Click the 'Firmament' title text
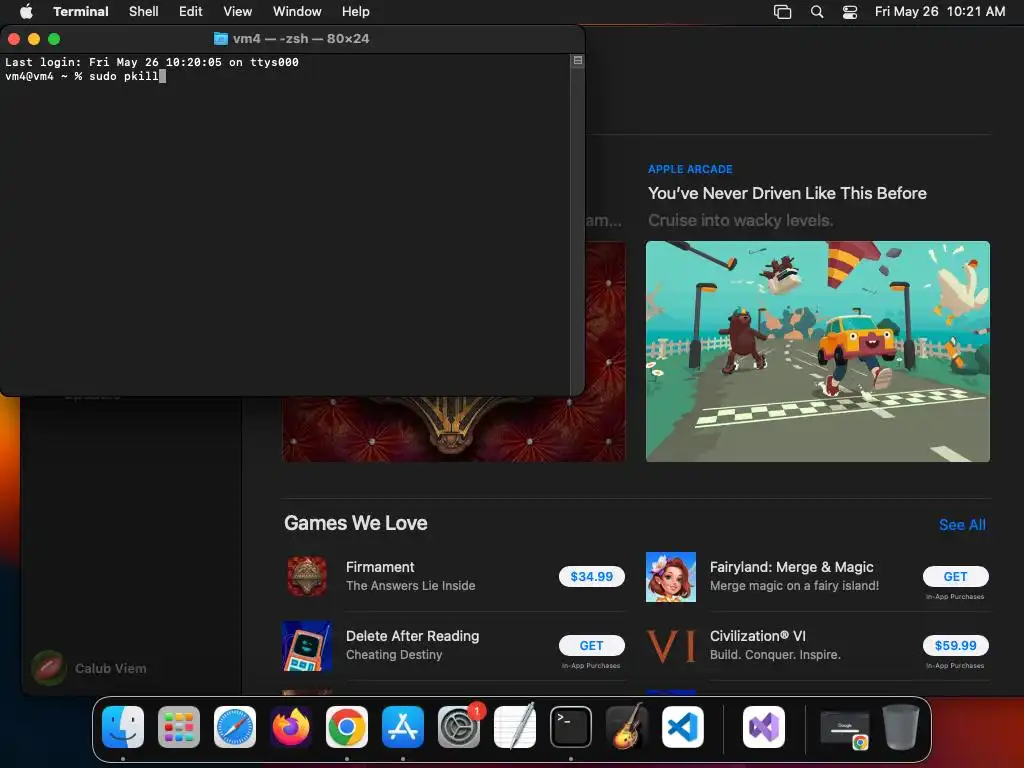1024x768 pixels. click(x=380, y=567)
